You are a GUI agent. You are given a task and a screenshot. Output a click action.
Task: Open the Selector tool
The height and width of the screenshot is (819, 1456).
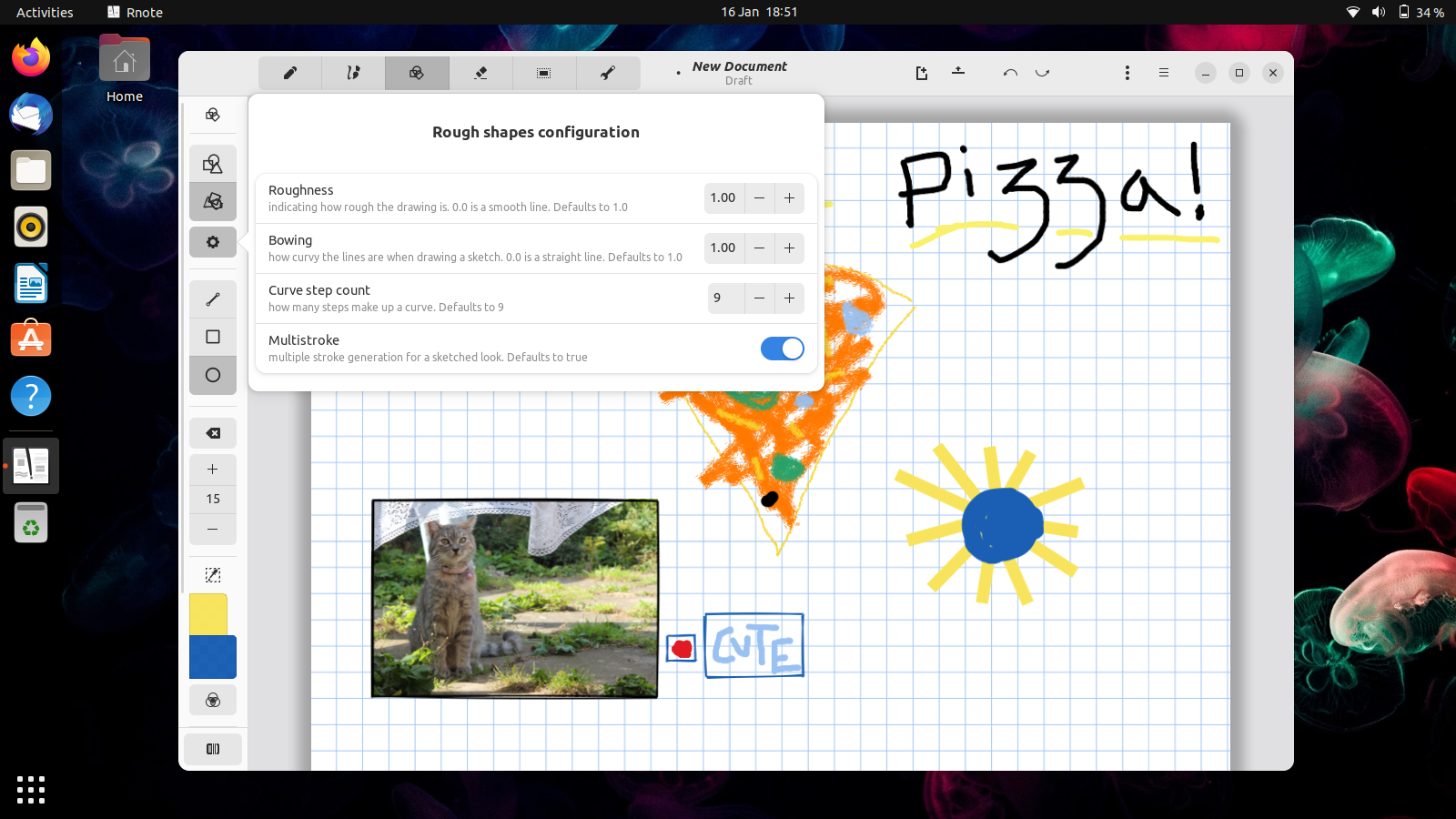coord(544,73)
